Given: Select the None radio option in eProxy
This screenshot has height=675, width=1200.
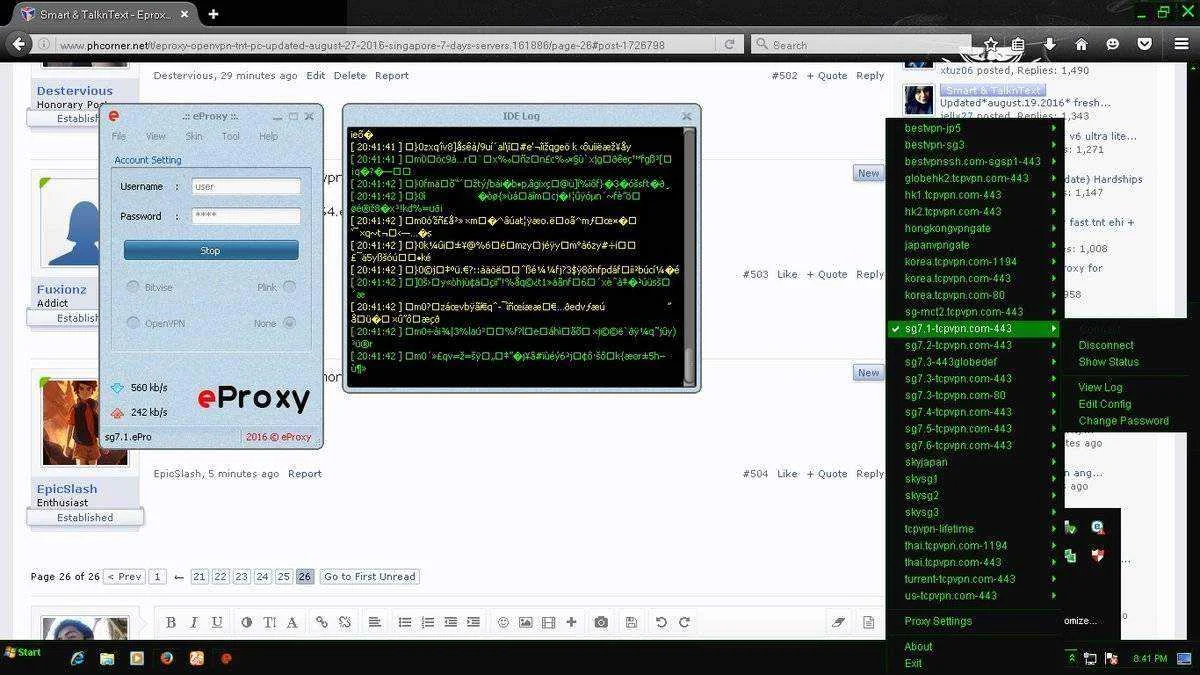Looking at the screenshot, I should pyautogui.click(x=289, y=323).
